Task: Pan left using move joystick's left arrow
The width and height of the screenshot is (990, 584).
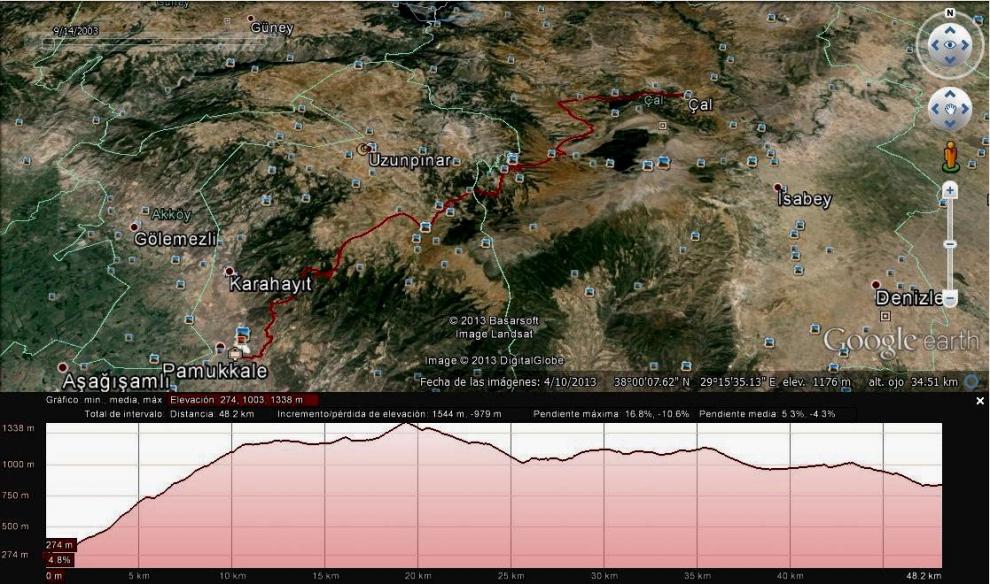Action: [933, 108]
